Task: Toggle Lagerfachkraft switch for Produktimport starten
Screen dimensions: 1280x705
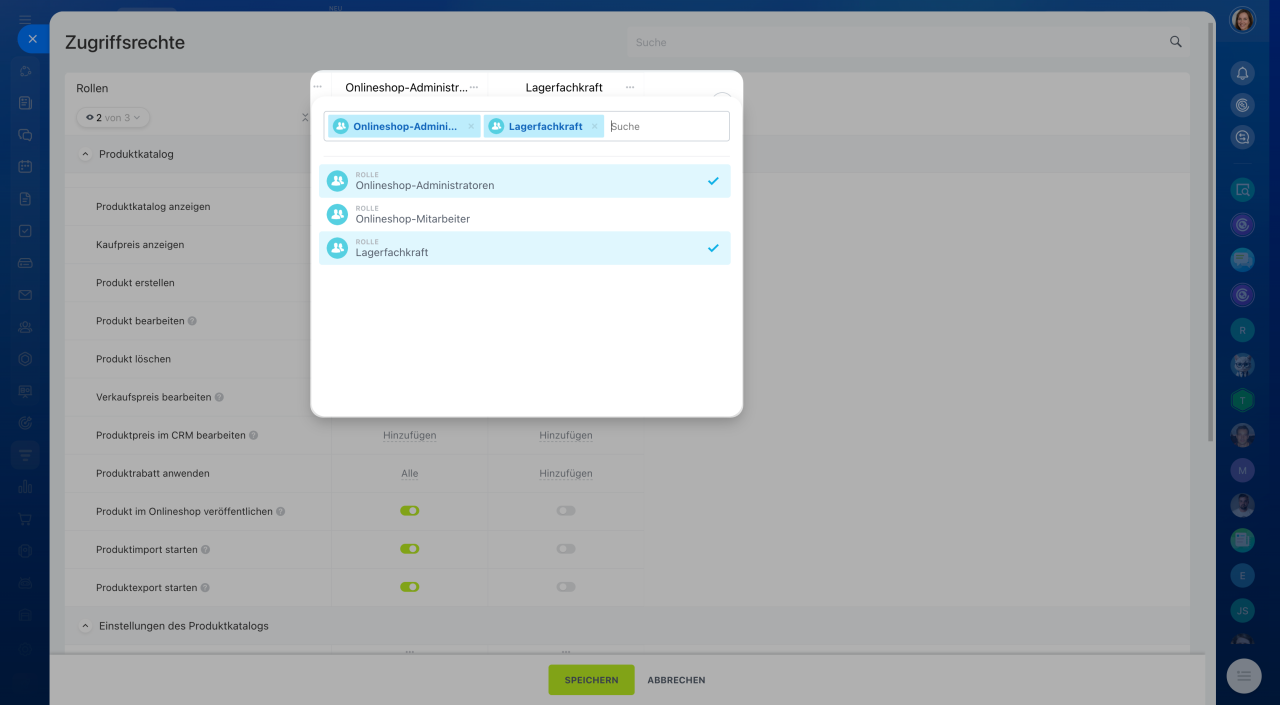Action: click(x=566, y=549)
